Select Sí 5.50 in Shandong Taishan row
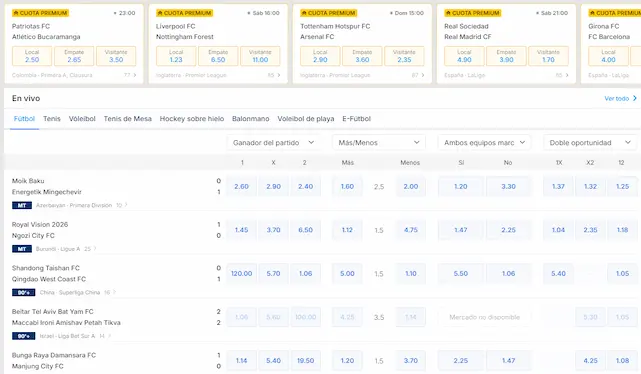Viewport: 641px width, 374px height. (461, 273)
